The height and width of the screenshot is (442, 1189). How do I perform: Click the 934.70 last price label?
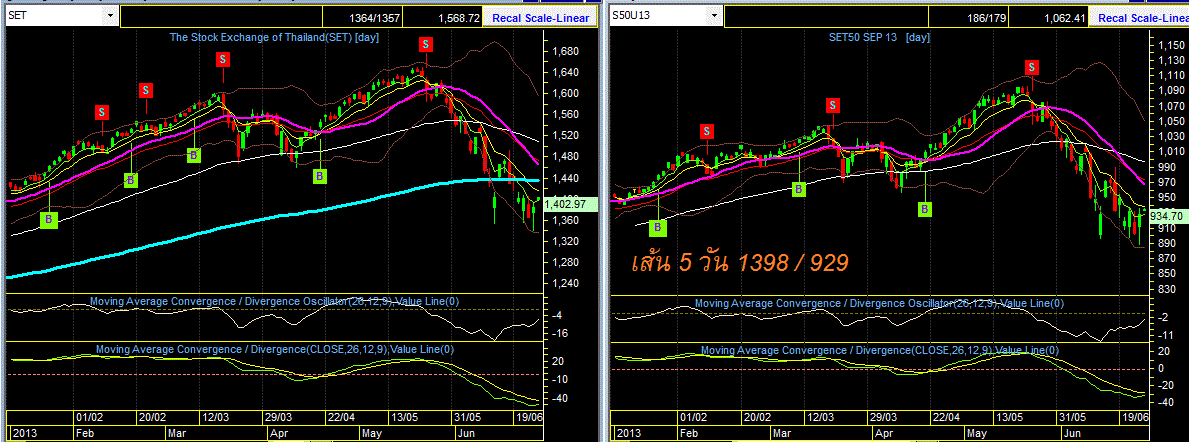[x=1168, y=216]
